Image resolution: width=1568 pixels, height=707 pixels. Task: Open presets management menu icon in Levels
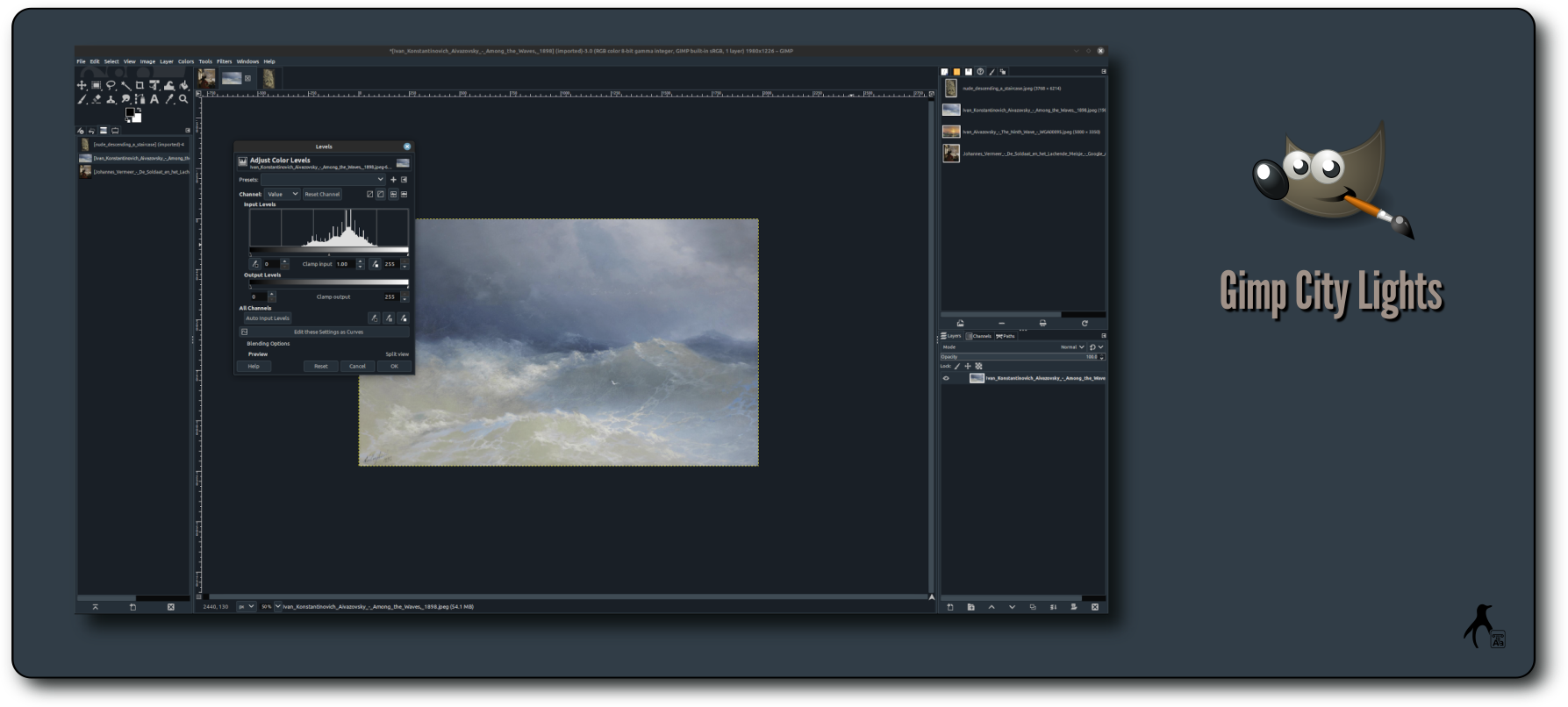tap(404, 180)
